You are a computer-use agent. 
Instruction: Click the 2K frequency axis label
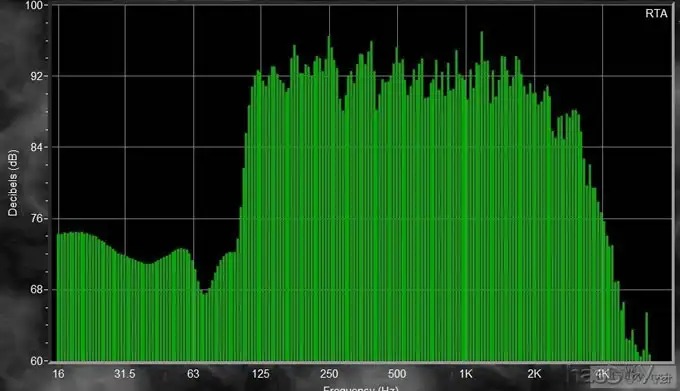pyautogui.click(x=534, y=374)
